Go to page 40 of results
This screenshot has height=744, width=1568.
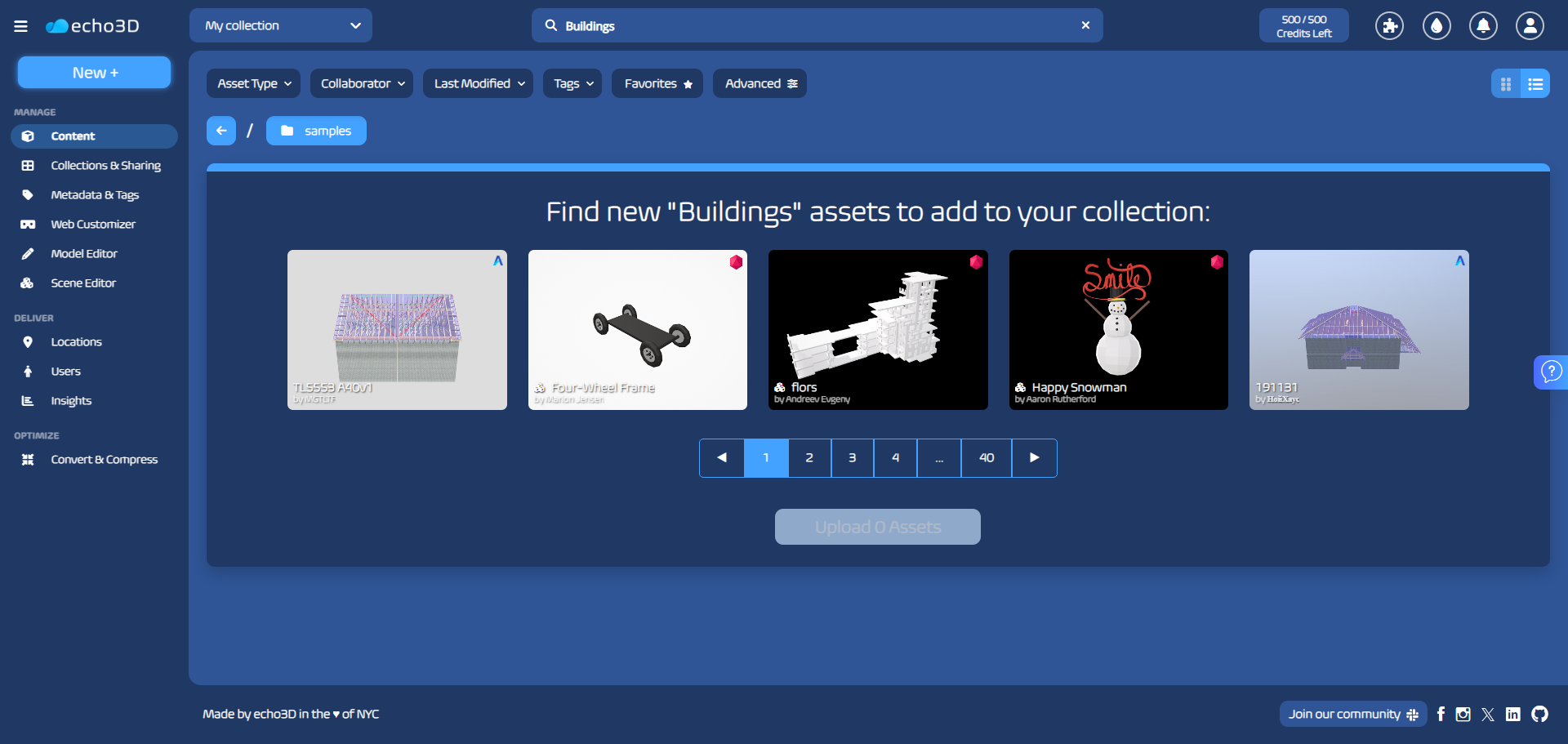986,458
